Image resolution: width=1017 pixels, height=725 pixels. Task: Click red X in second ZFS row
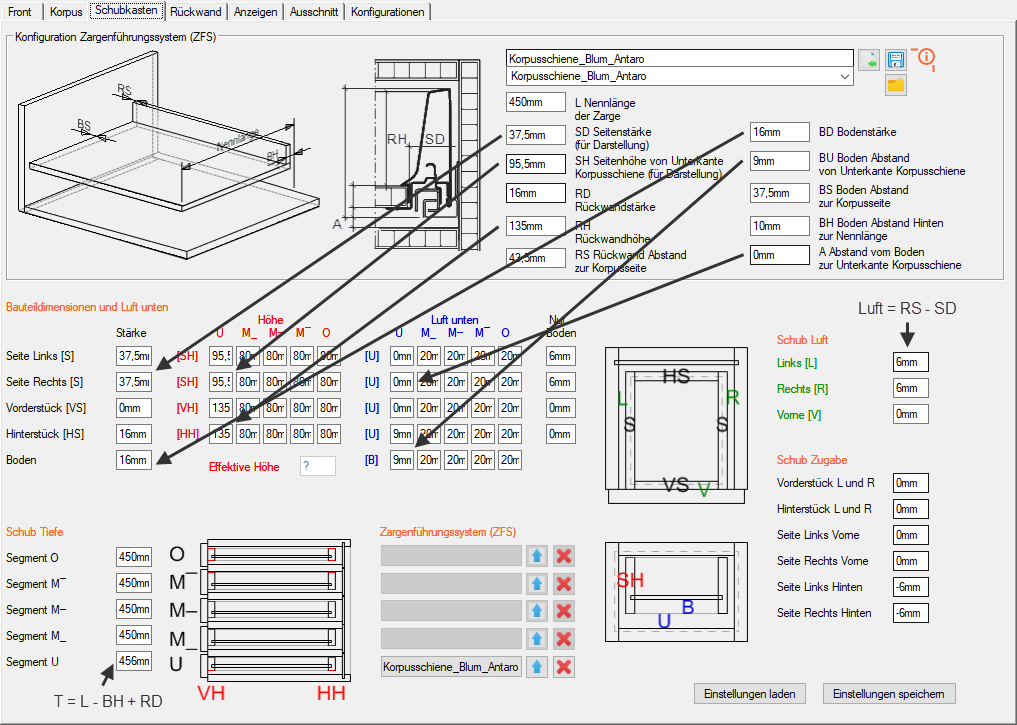click(x=564, y=584)
